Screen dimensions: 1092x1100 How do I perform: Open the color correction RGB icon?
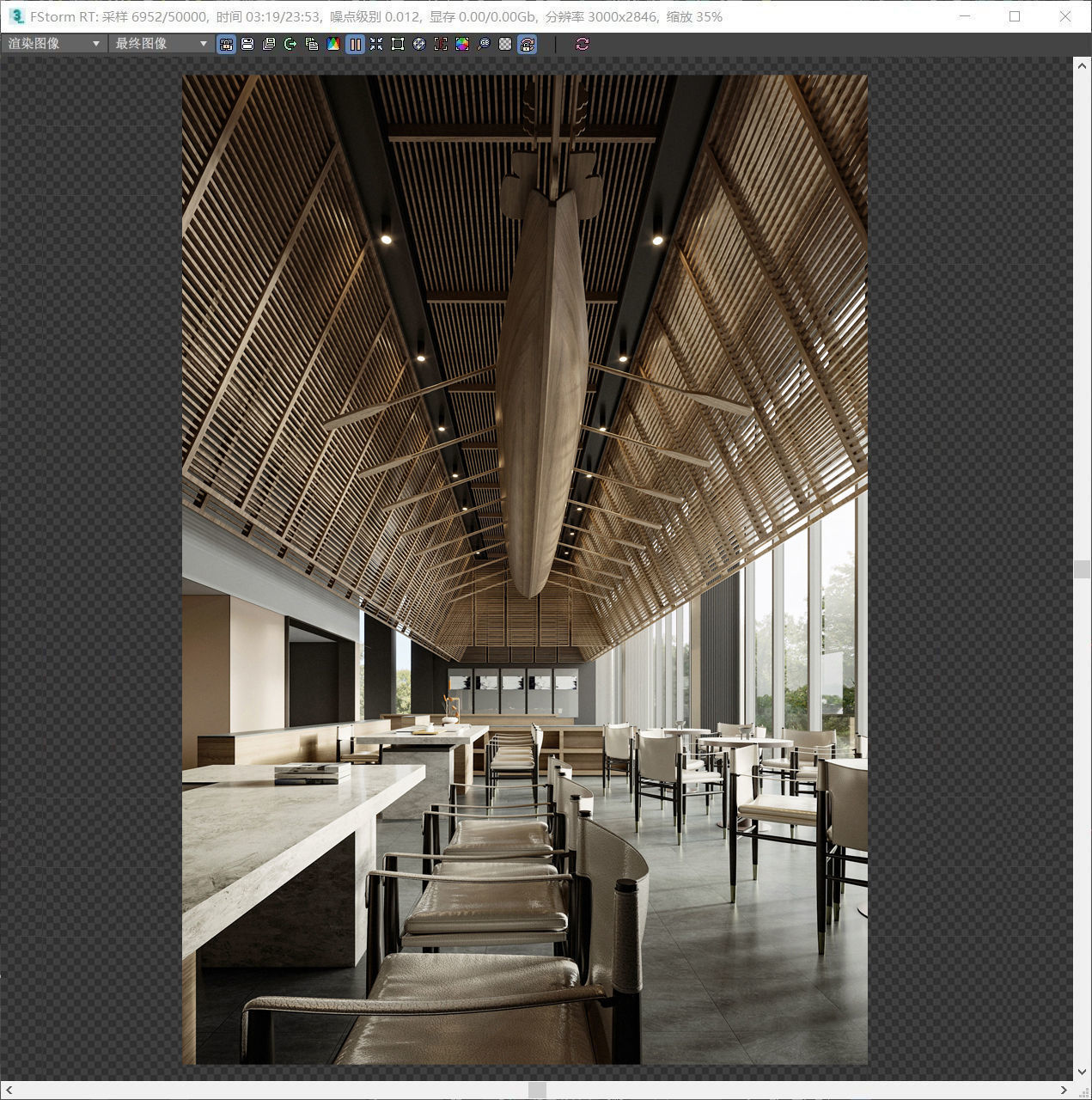(333, 44)
